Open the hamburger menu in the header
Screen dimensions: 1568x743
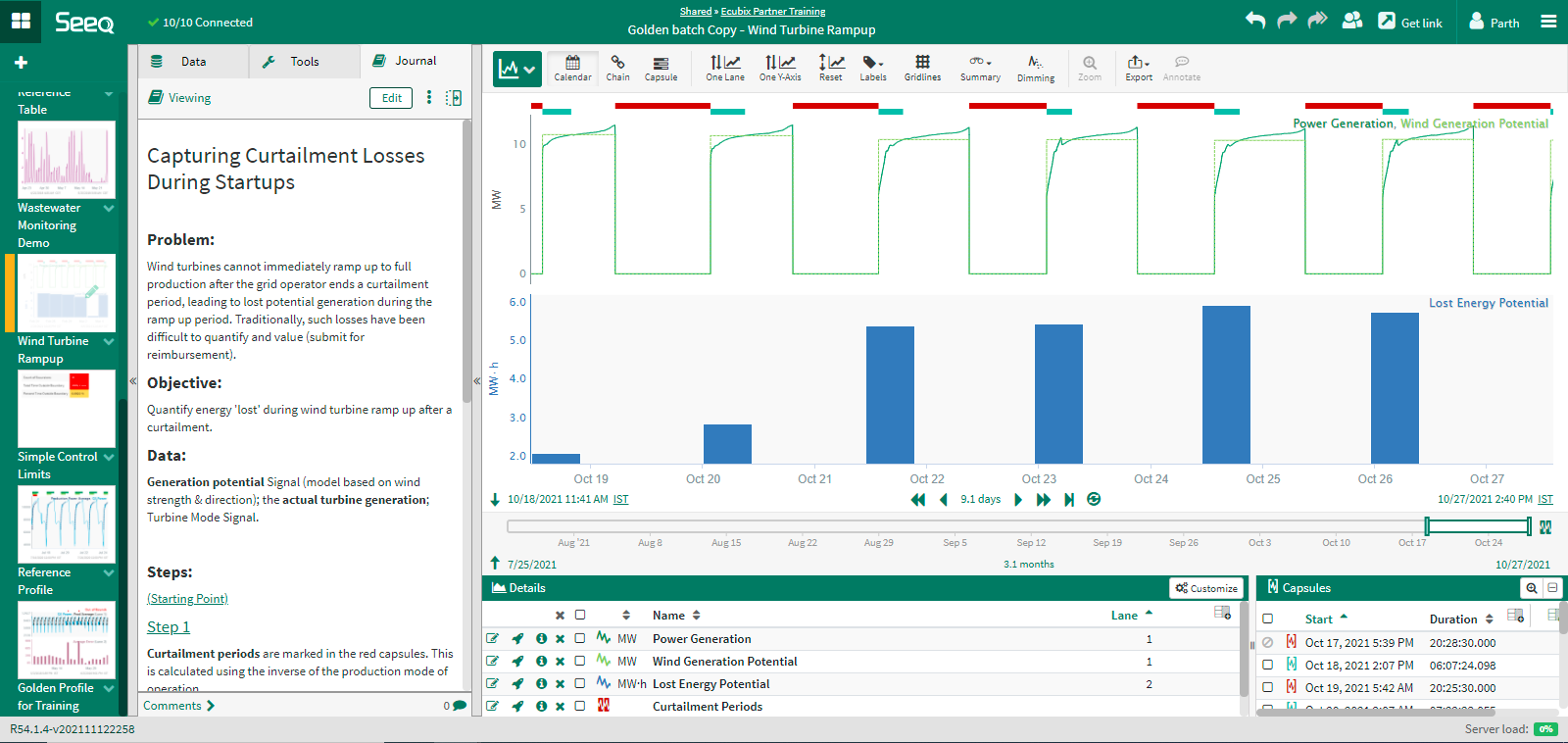(x=1548, y=21)
